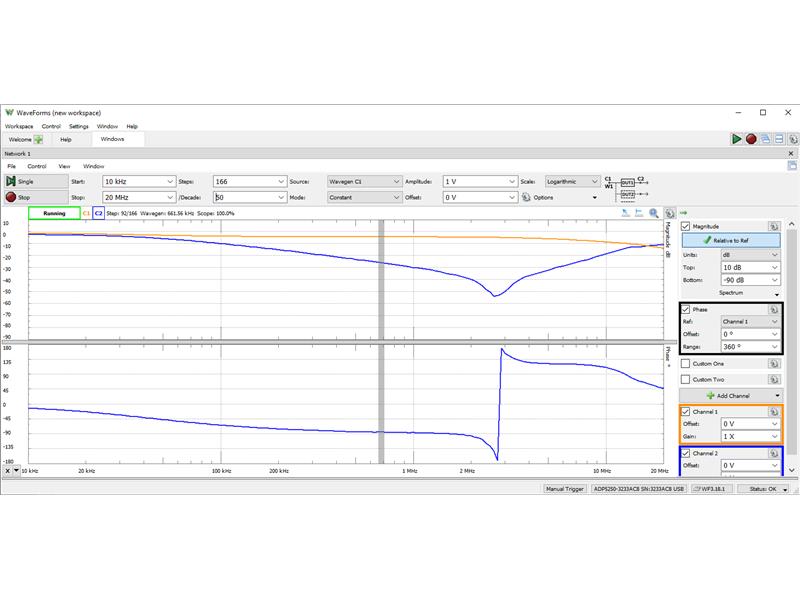Open the Source dropdown Wavegen C1
800x600 pixels.
364,182
